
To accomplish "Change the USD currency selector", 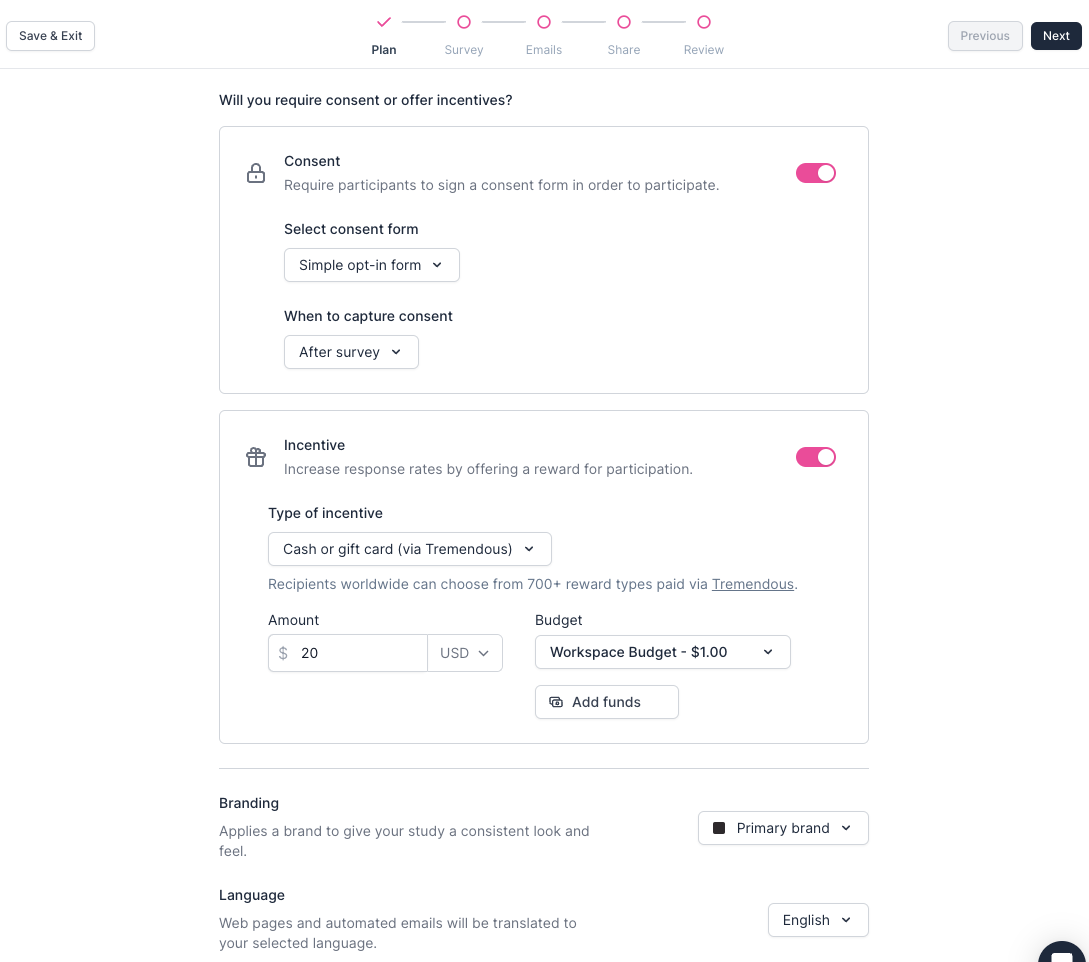I will coord(465,653).
